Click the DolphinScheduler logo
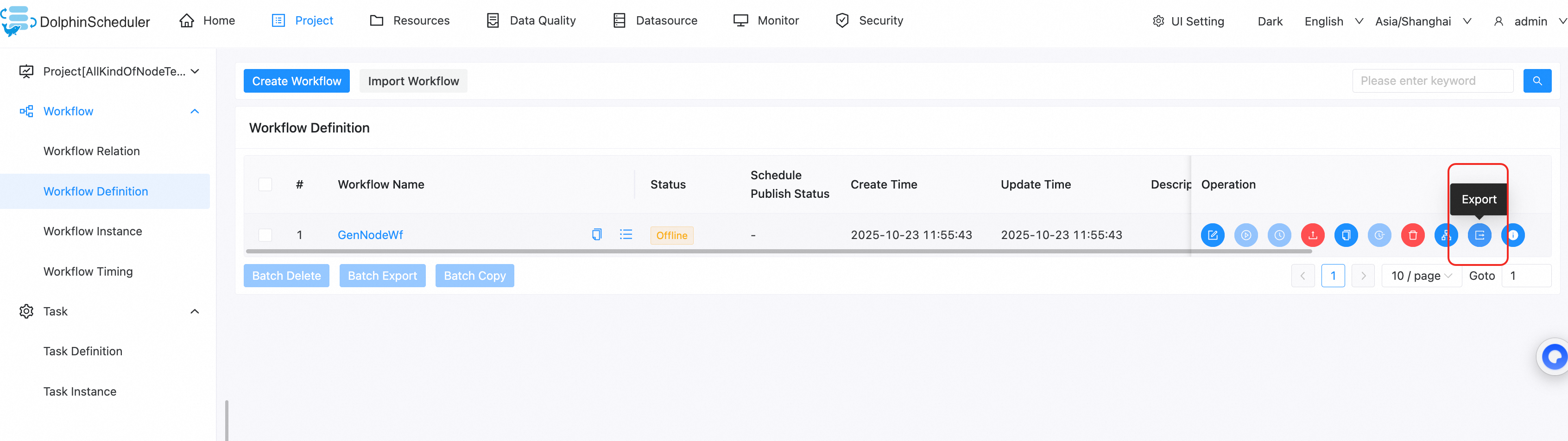The image size is (1568, 441). pos(76,21)
